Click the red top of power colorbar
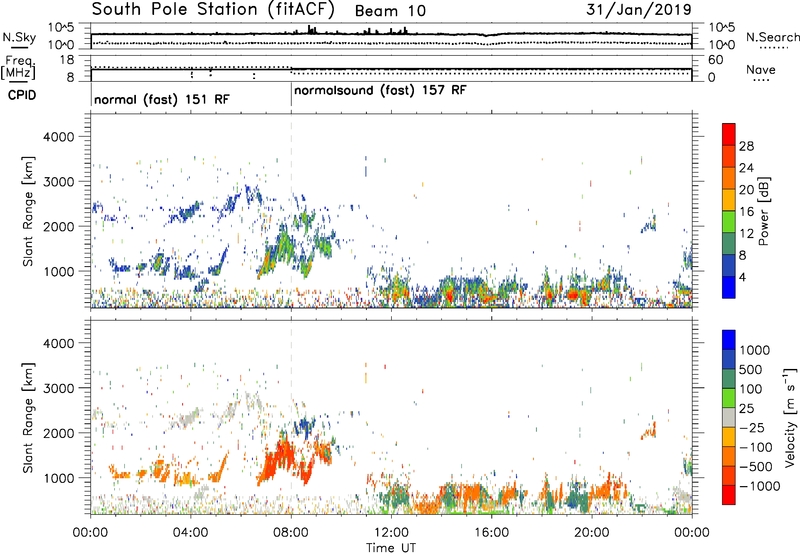Screen dimensions: 800x554 729,134
